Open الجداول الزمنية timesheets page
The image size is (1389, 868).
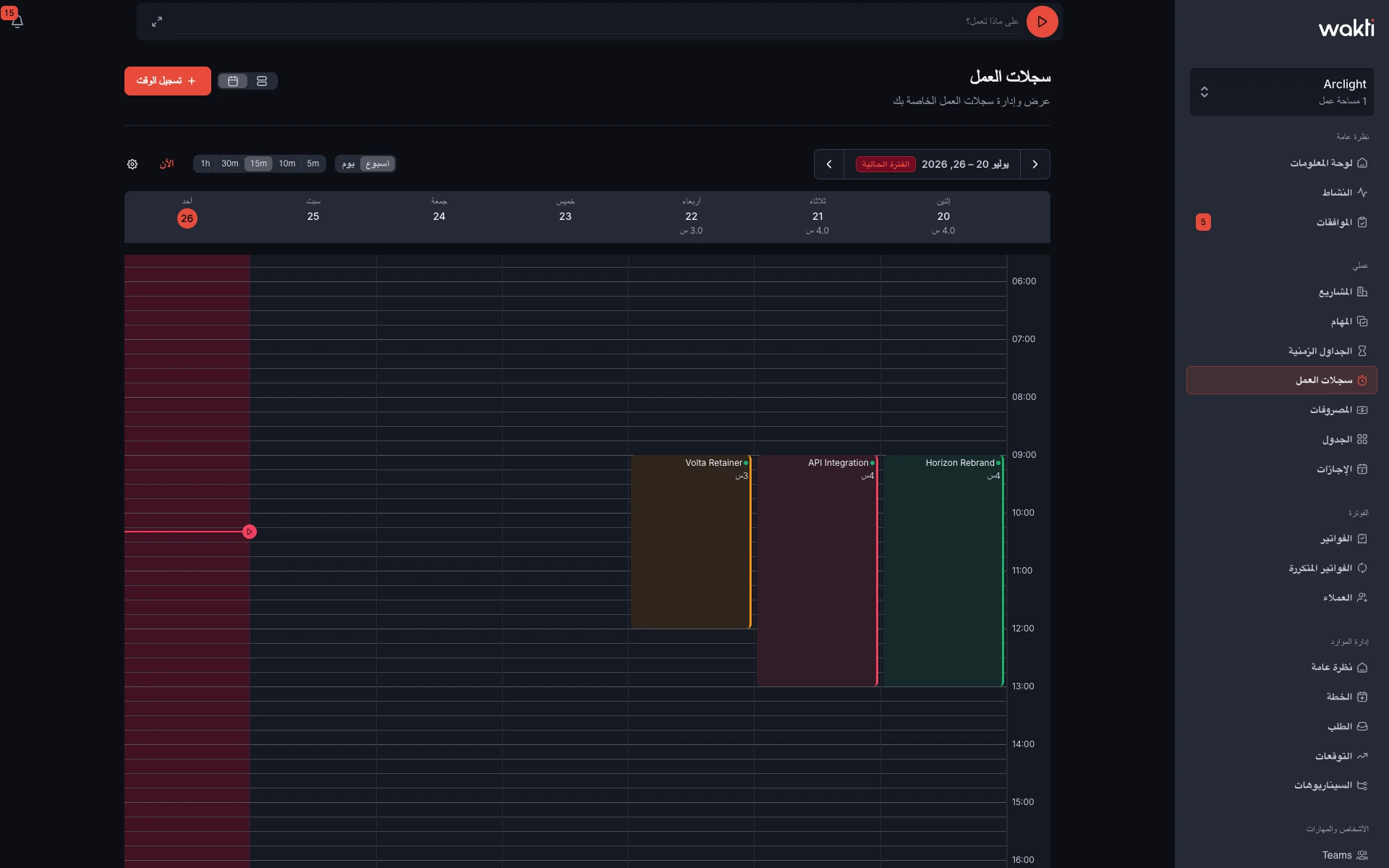[1281, 351]
